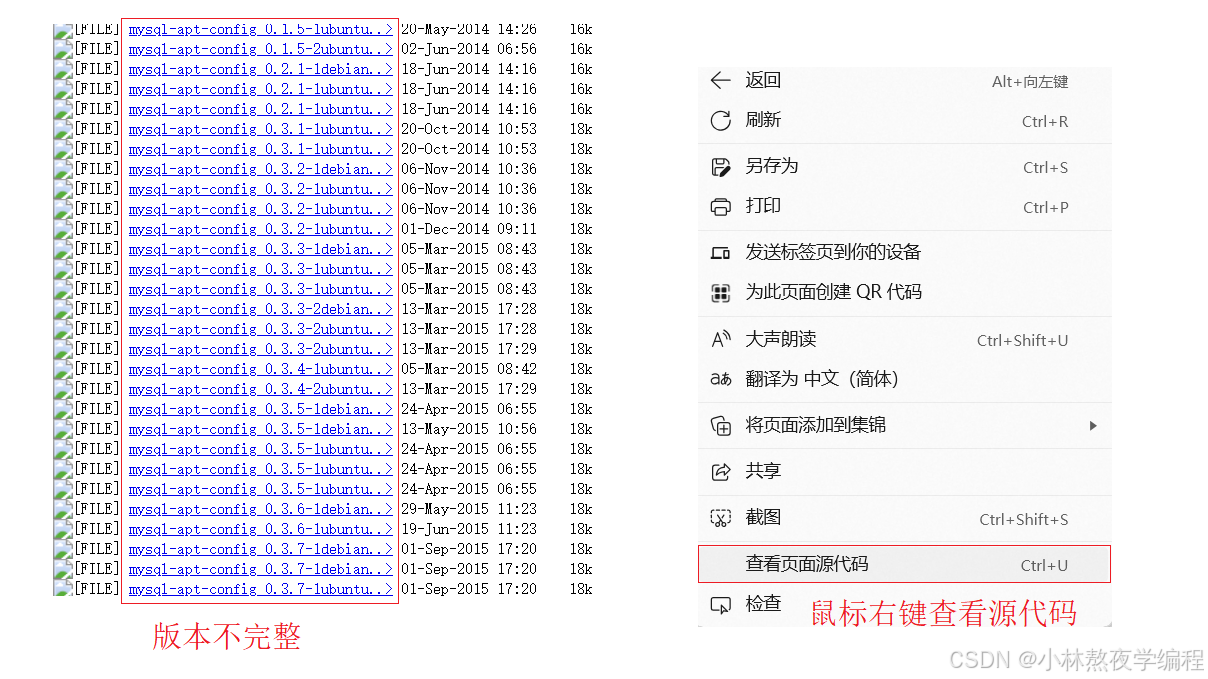1208x679 pixels.
Task: Click the share icon in context menu
Action: coord(721,471)
